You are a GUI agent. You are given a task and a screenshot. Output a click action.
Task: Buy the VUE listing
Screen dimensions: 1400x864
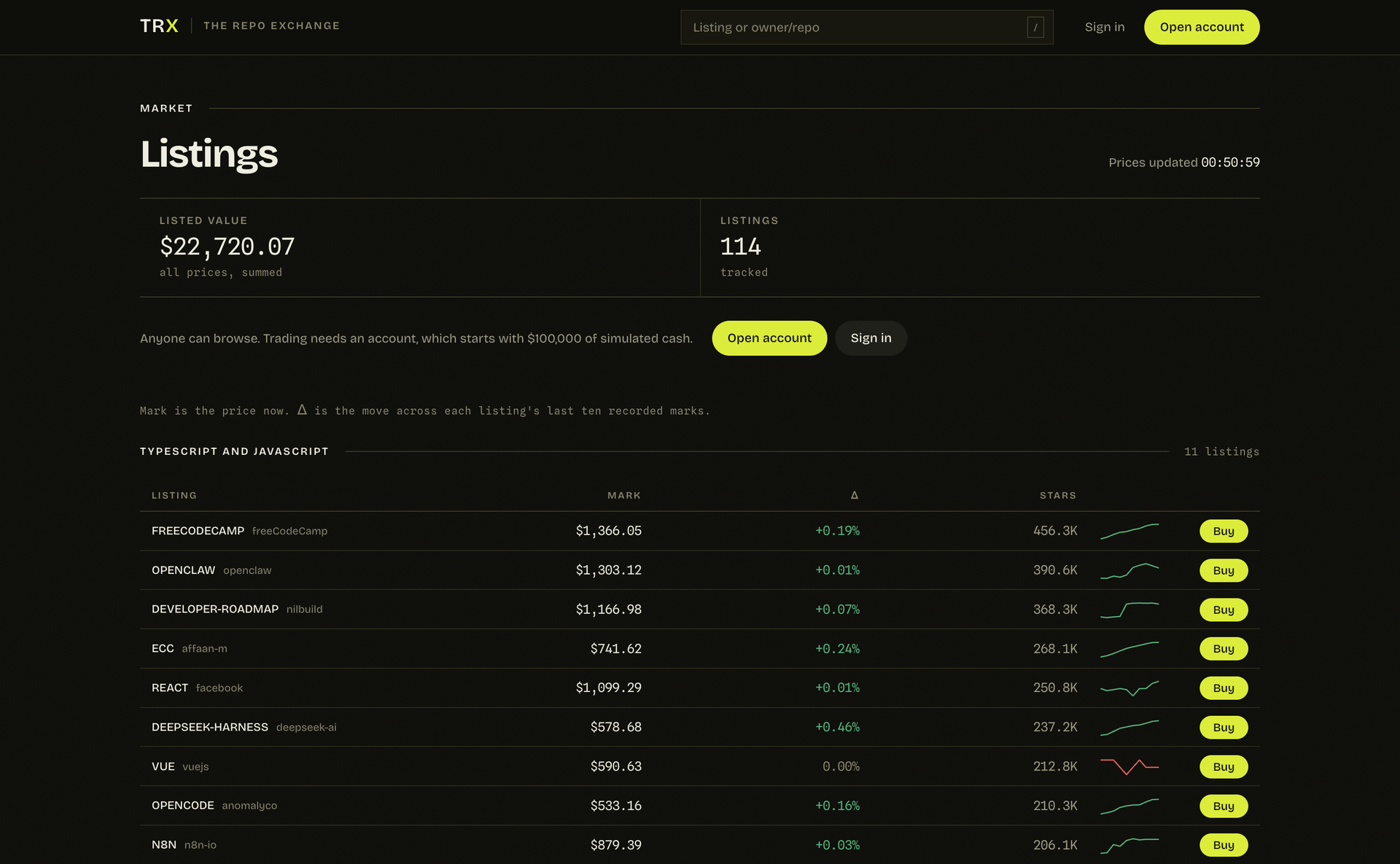(1224, 767)
